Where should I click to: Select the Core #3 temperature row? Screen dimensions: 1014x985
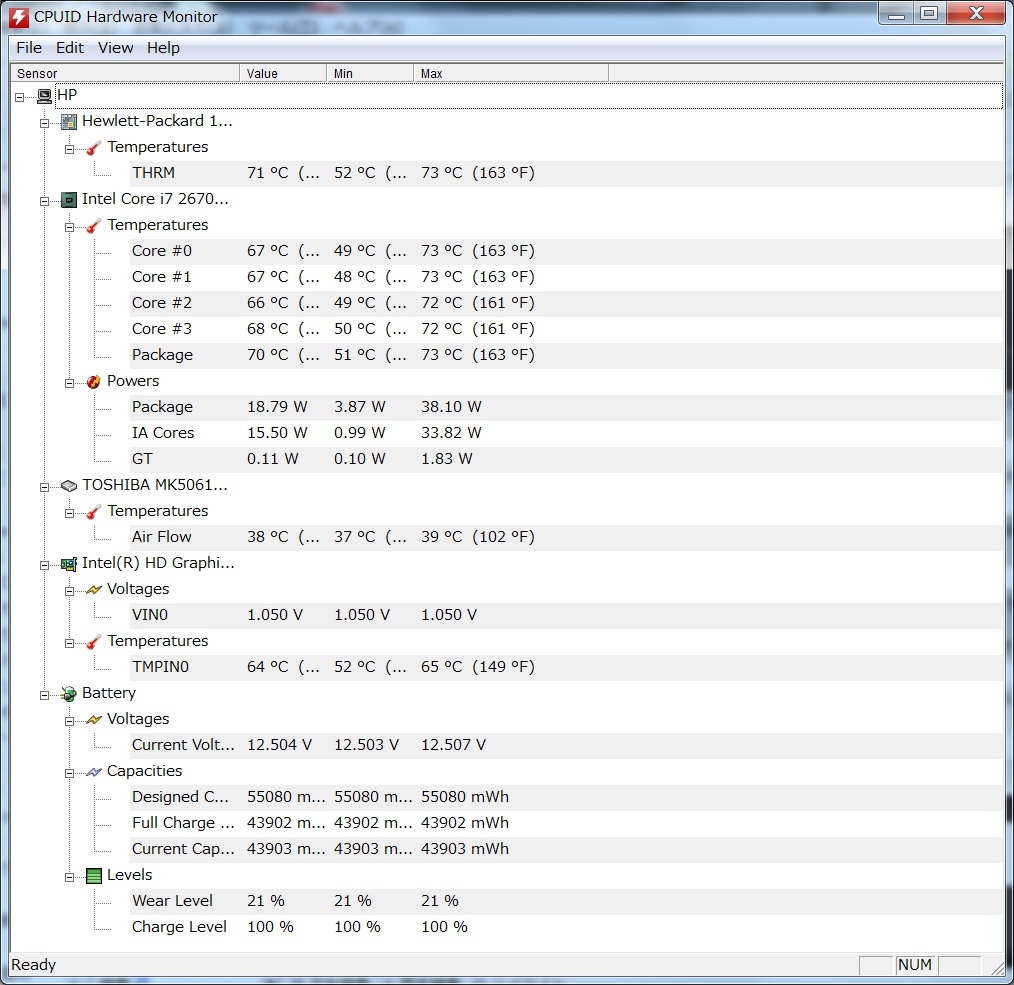point(162,329)
